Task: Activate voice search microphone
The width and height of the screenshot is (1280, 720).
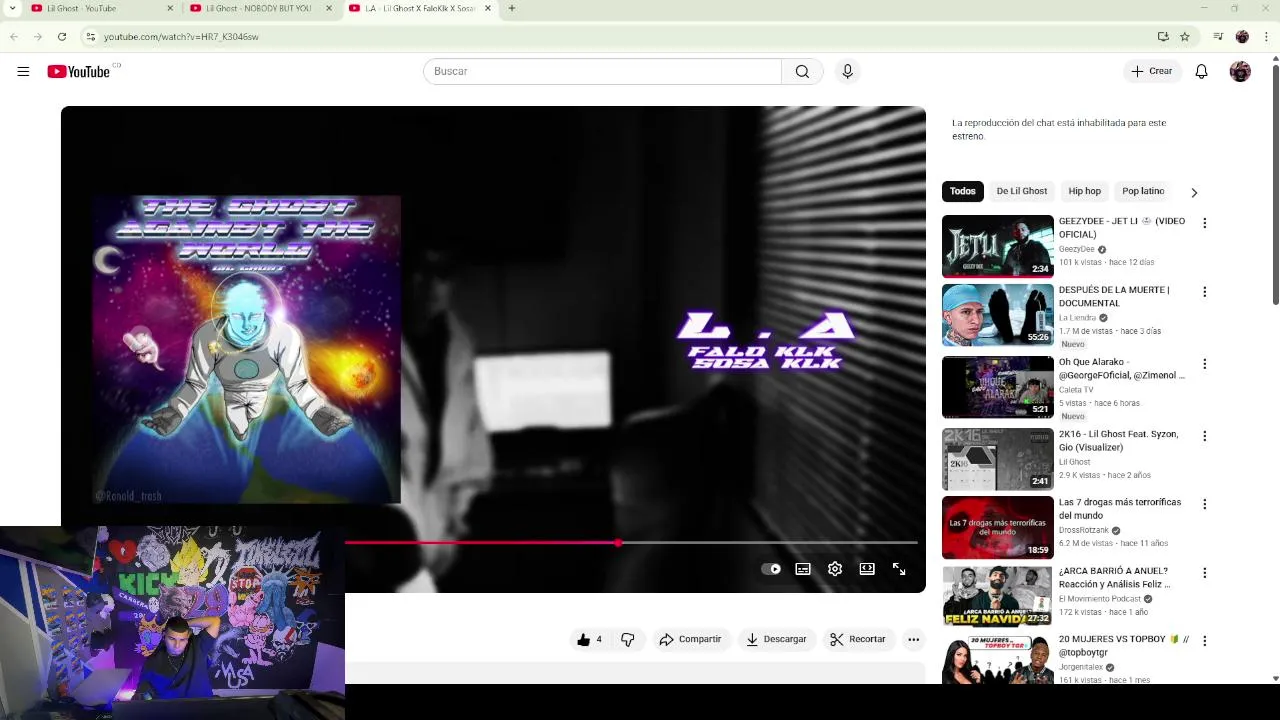Action: coord(847,71)
